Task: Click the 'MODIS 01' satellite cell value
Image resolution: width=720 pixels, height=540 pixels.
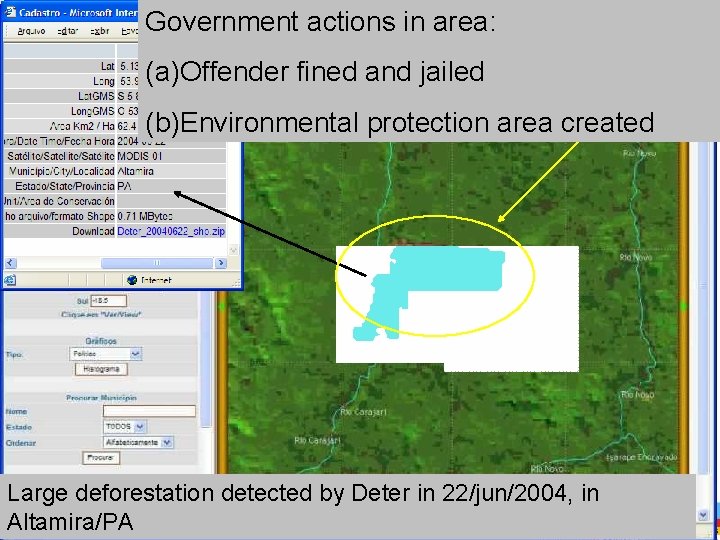Action: [140, 156]
